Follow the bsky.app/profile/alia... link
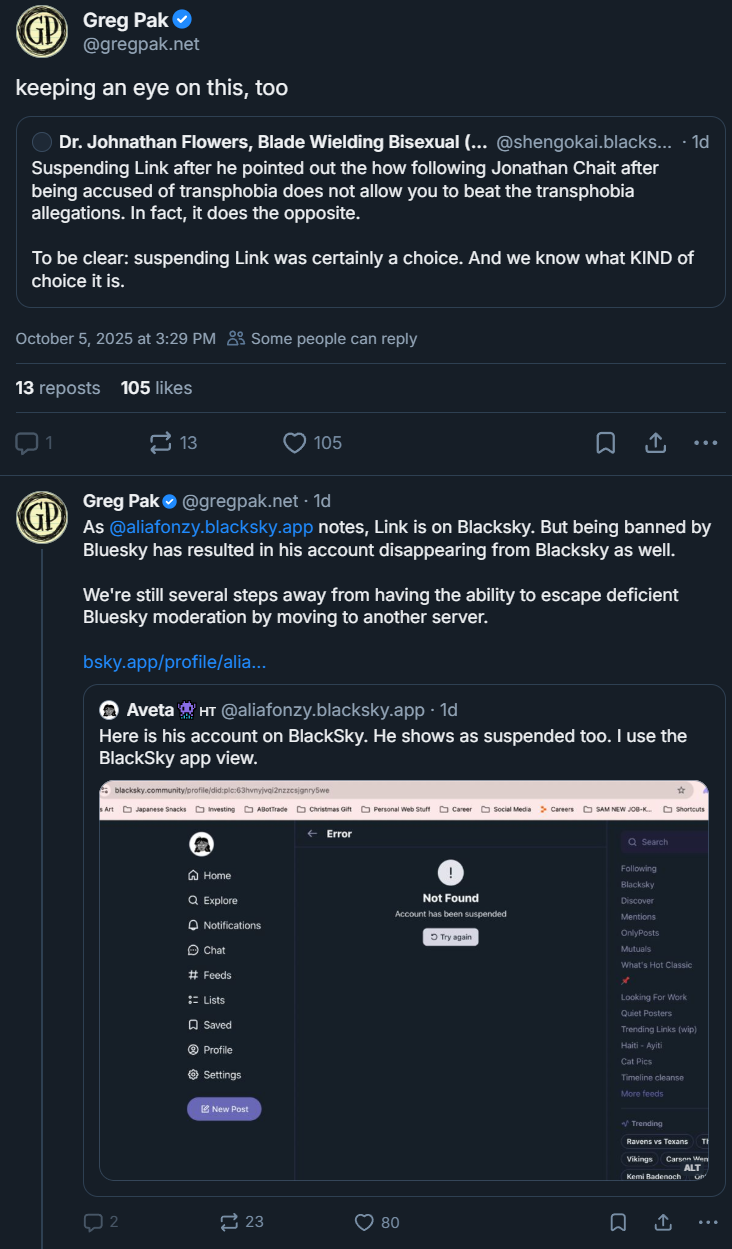The width and height of the screenshot is (732, 1249). 174,662
